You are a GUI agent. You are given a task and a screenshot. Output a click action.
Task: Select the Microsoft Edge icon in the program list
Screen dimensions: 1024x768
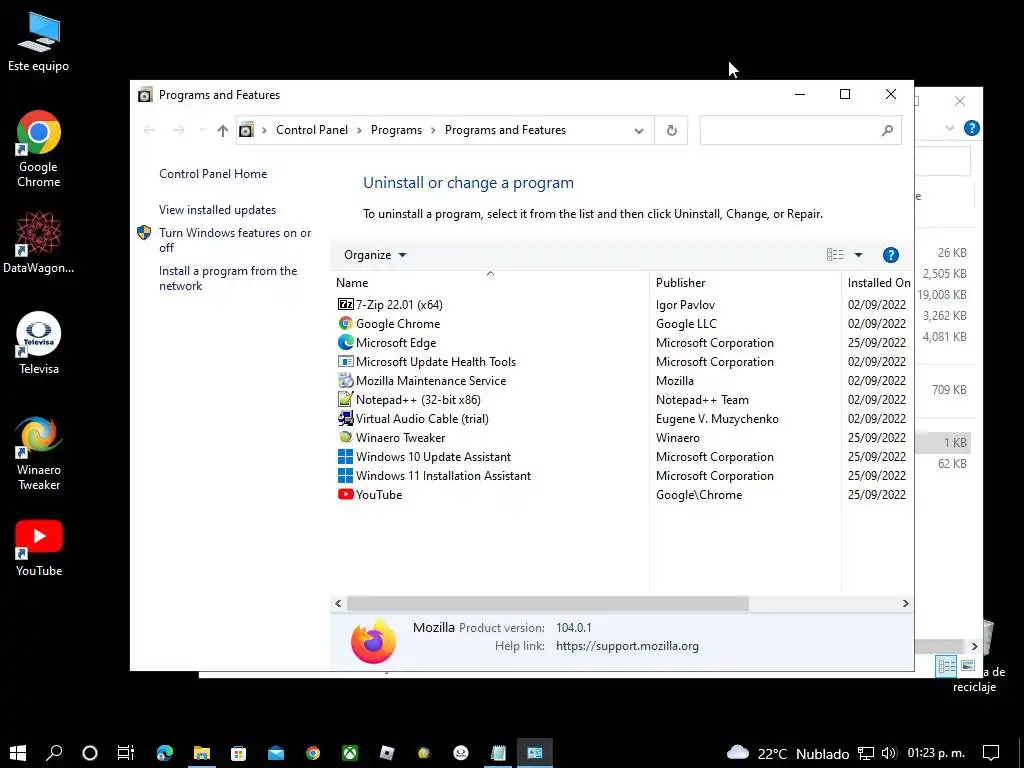(345, 342)
